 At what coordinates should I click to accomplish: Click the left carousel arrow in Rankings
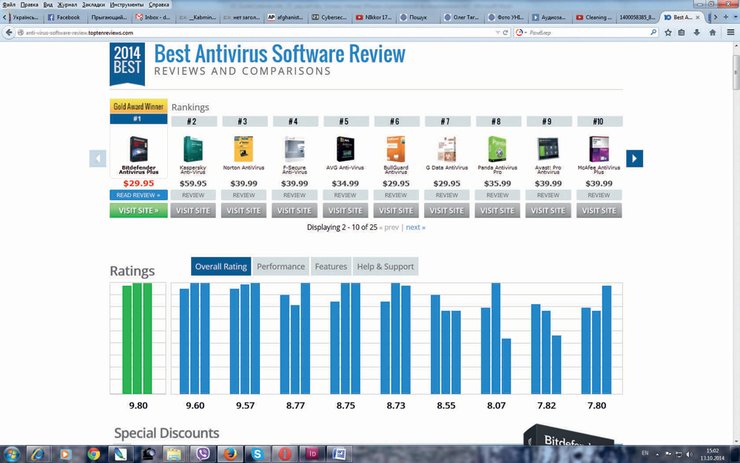pos(98,158)
